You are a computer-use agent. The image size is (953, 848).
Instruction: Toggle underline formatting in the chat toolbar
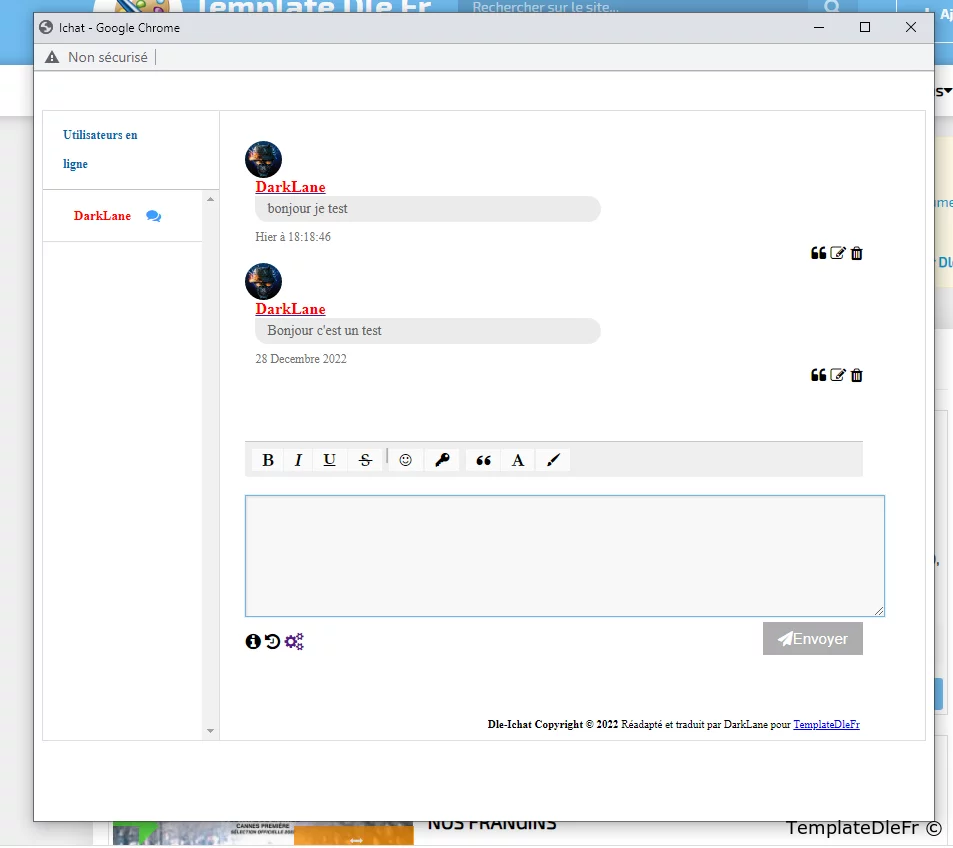pos(329,460)
